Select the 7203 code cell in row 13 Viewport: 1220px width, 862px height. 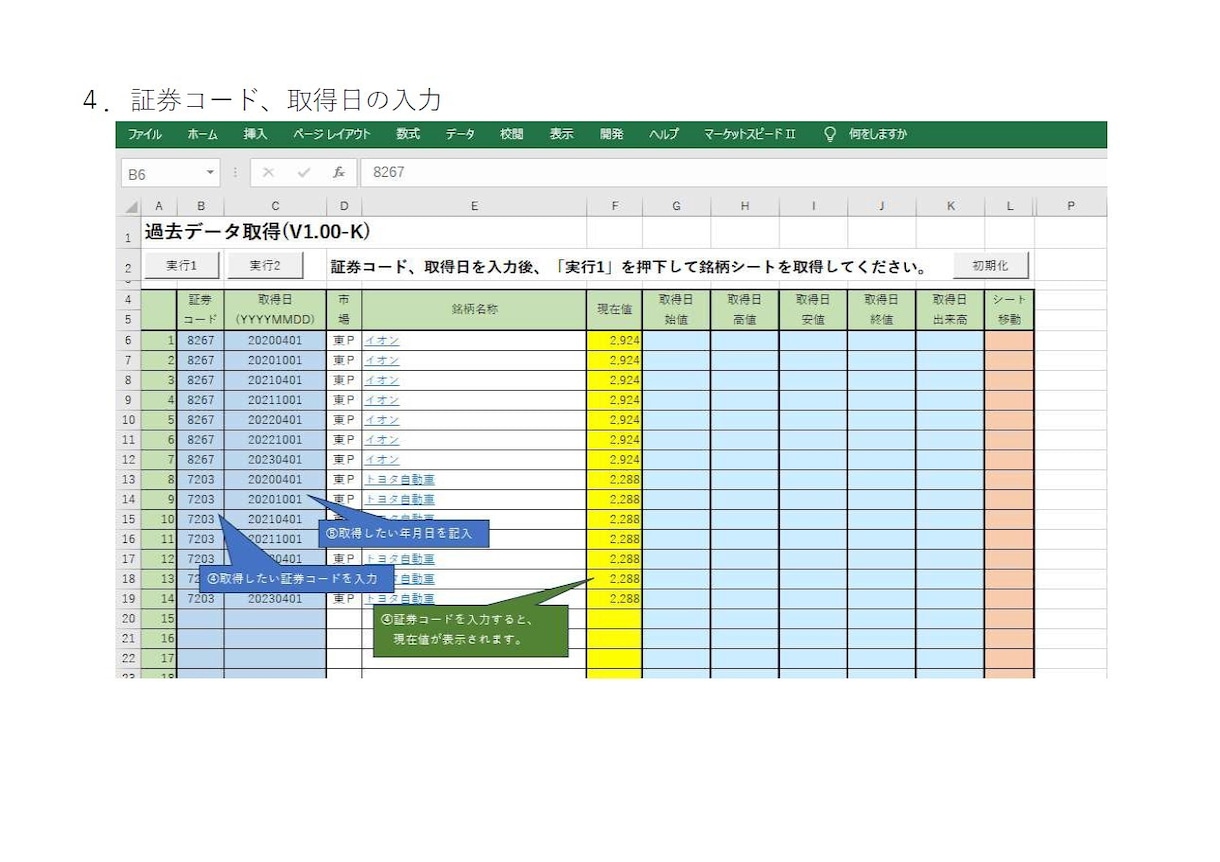pyautogui.click(x=201, y=480)
